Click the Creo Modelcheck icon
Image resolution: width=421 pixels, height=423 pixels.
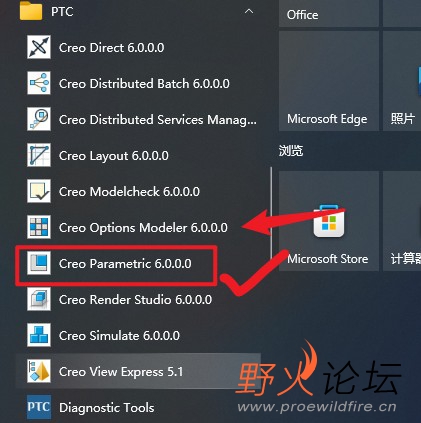click(39, 191)
